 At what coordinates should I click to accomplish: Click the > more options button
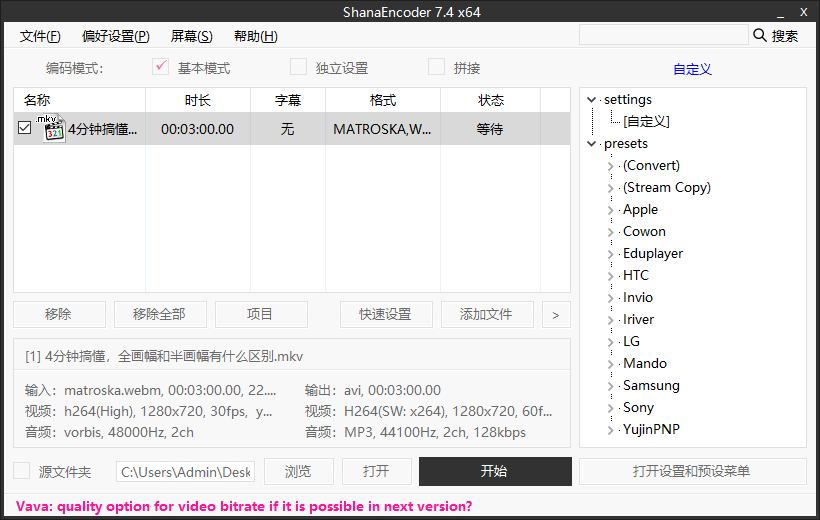click(556, 314)
